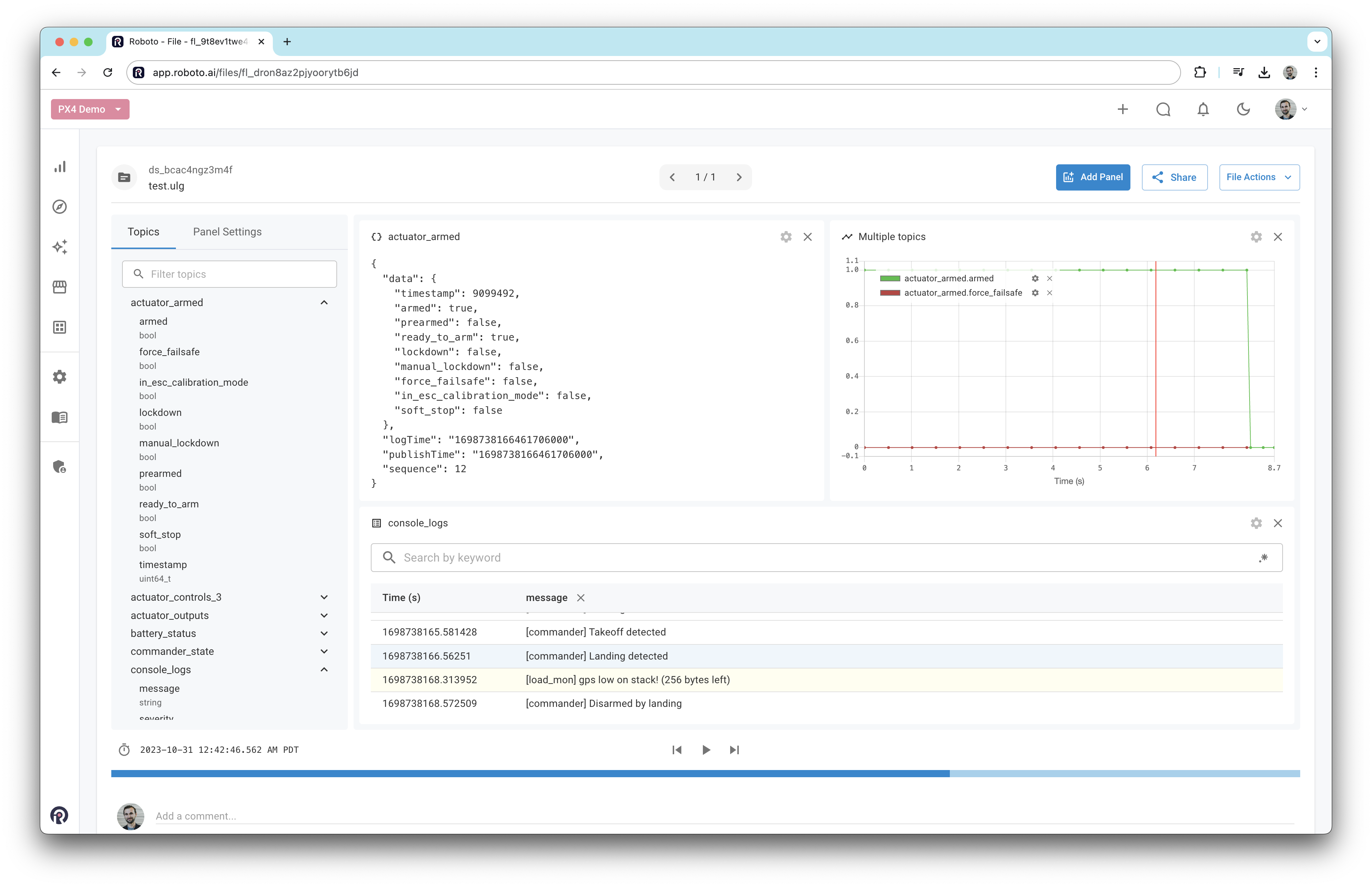The image size is (1372, 887).
Task: Remove the message column from log table
Action: click(581, 598)
